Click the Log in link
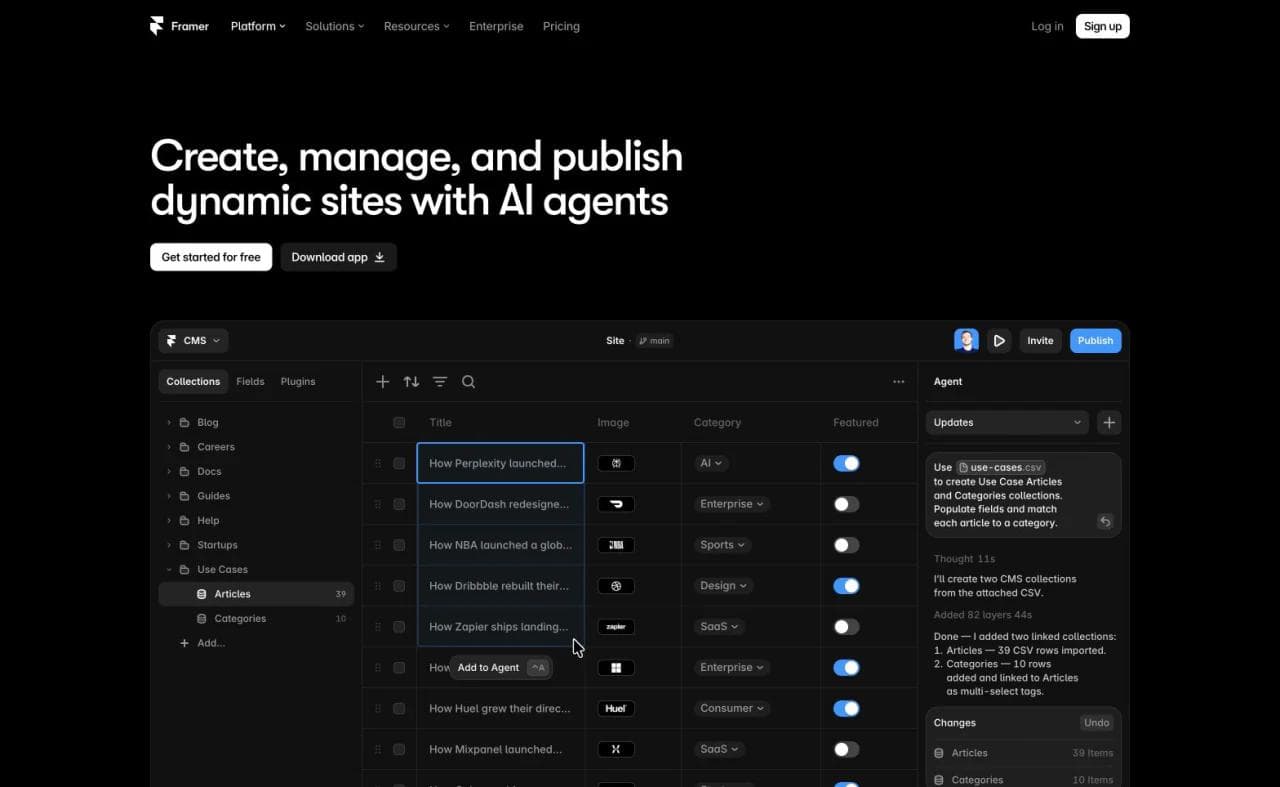 coord(1047,26)
